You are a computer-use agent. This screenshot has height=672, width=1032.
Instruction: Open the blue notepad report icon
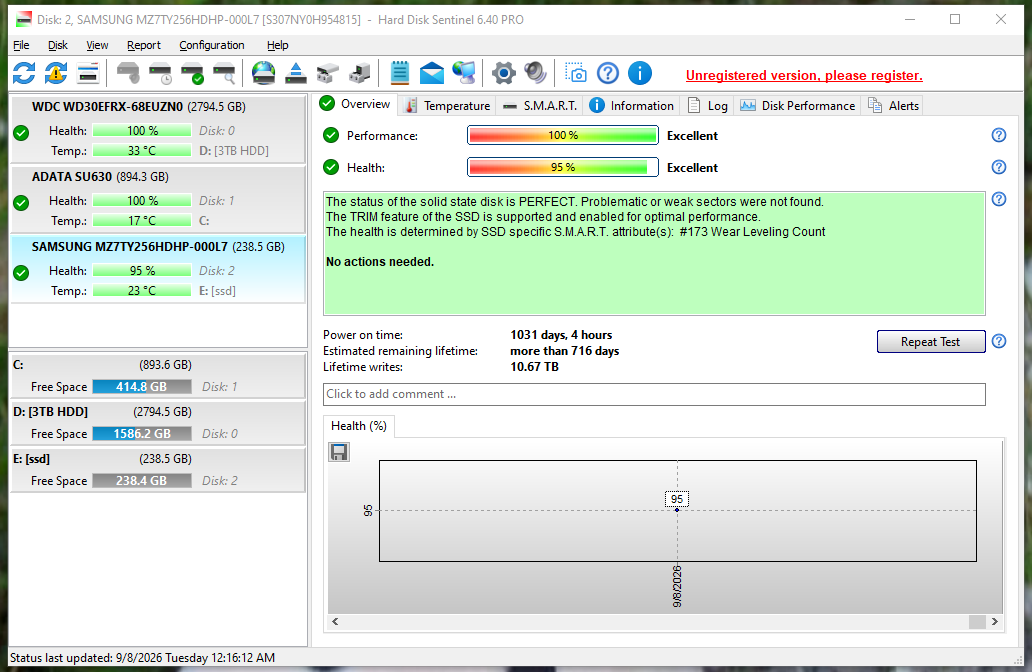pos(400,73)
